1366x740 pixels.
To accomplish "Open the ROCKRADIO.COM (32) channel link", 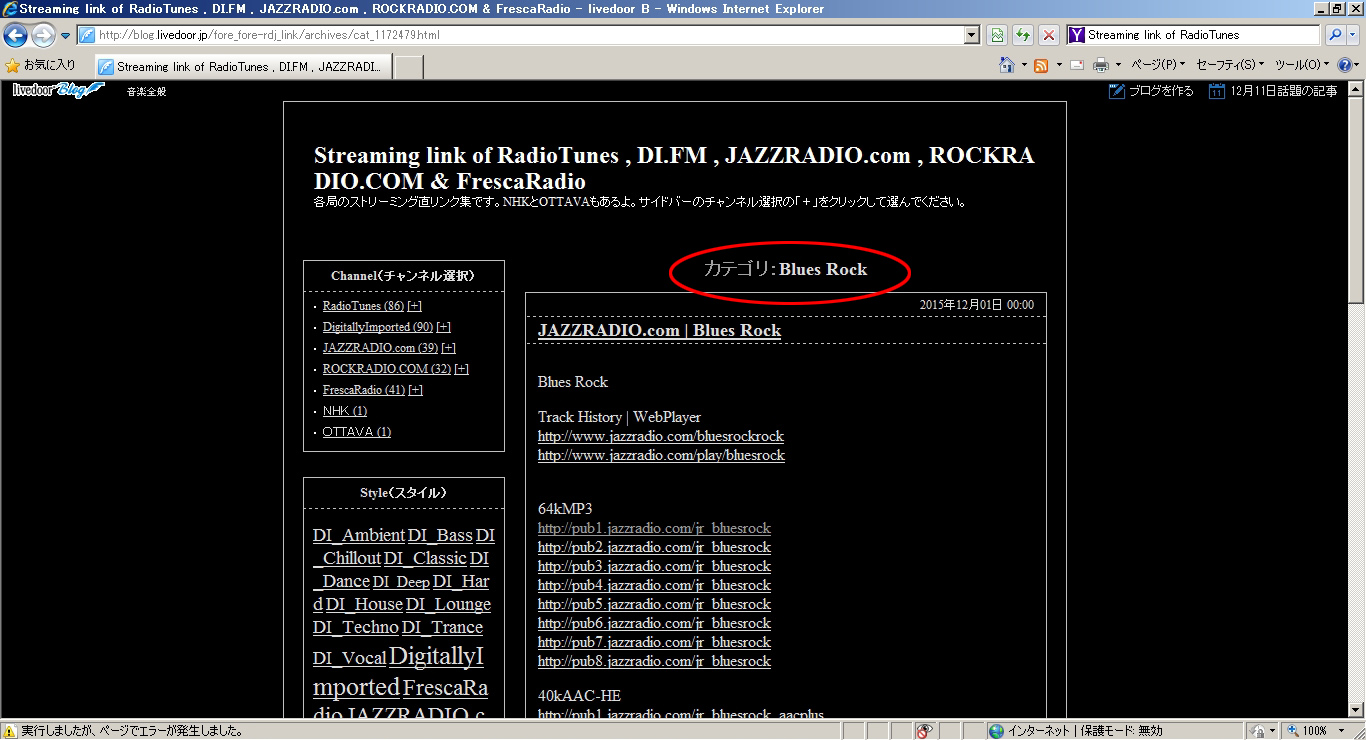I will pyautogui.click(x=387, y=369).
